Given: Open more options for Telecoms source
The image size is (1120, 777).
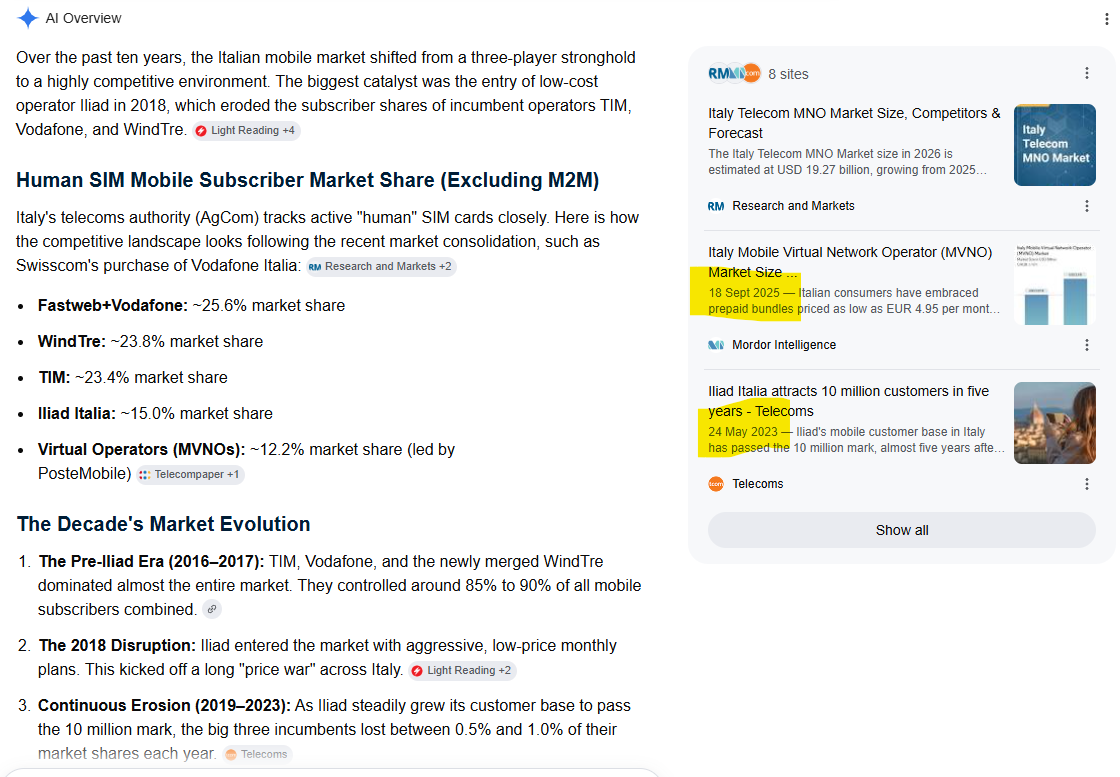Looking at the screenshot, I should [x=1086, y=484].
